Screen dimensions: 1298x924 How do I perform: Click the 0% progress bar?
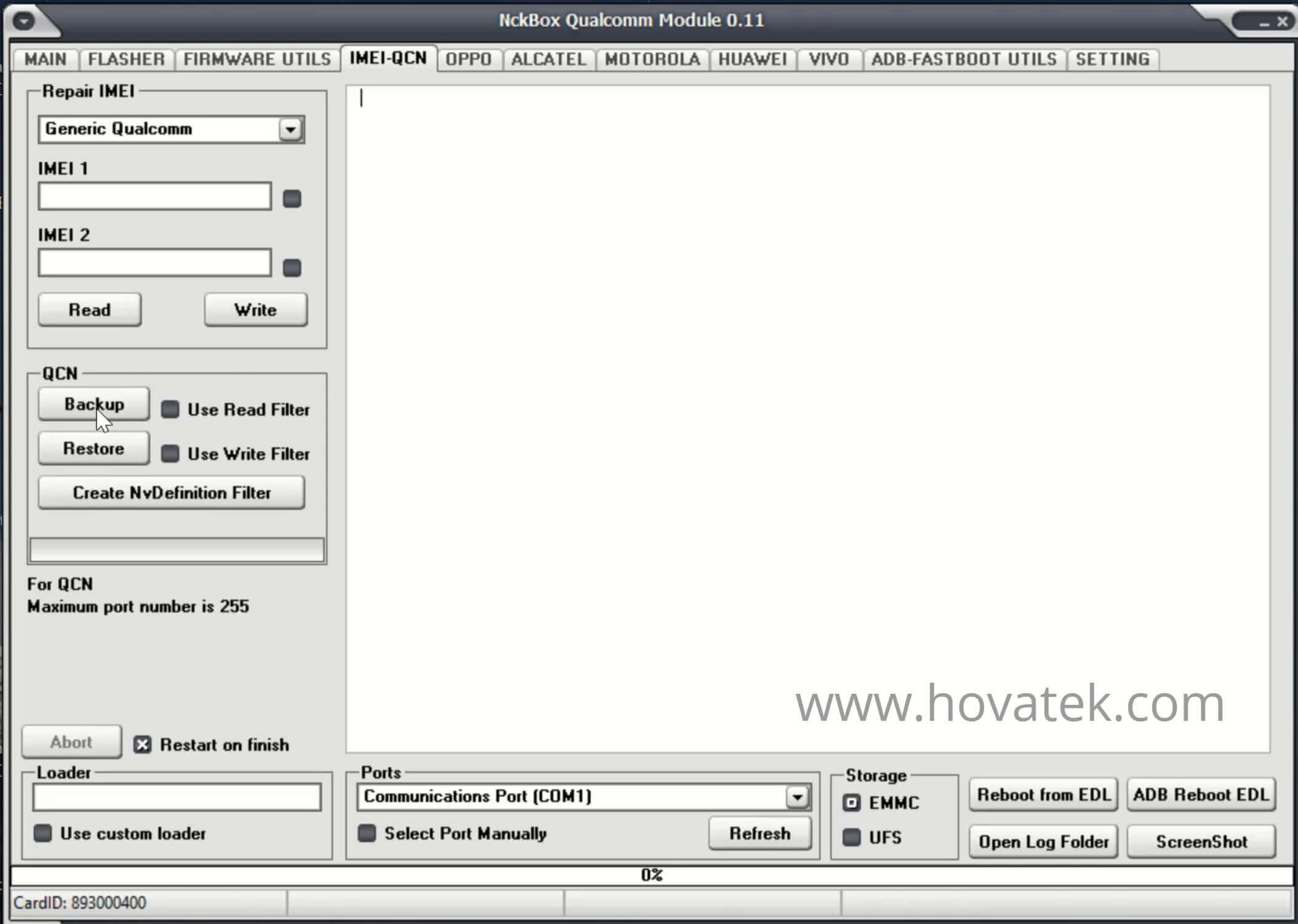[651, 875]
